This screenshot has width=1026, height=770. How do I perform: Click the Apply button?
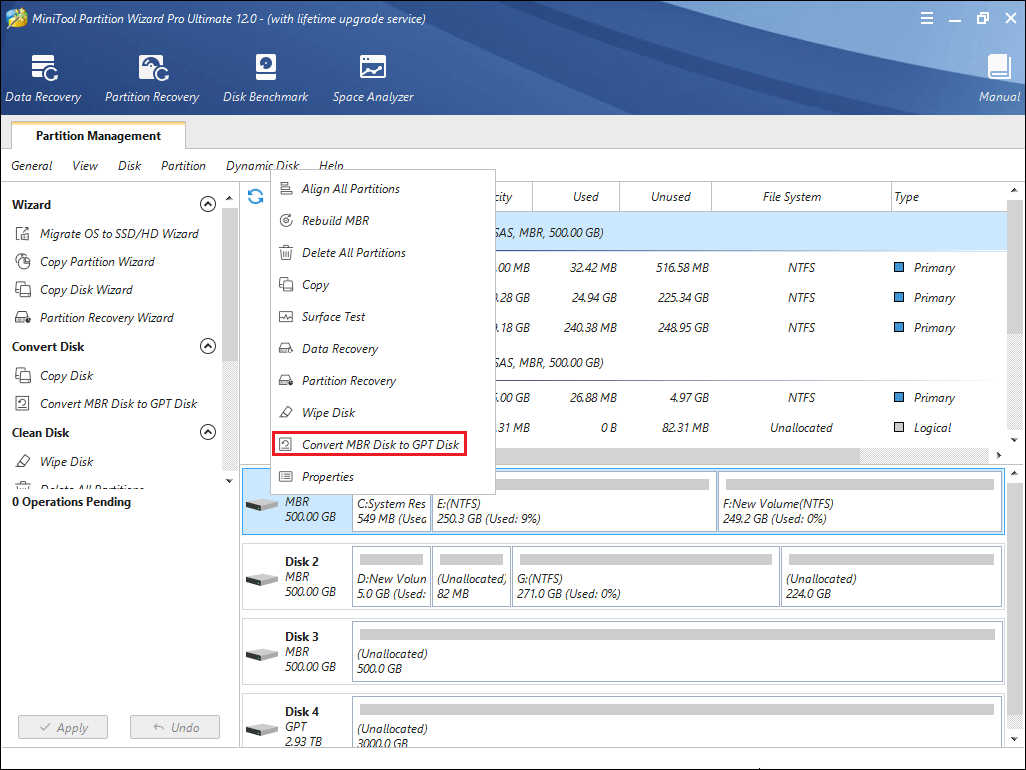tap(63, 727)
